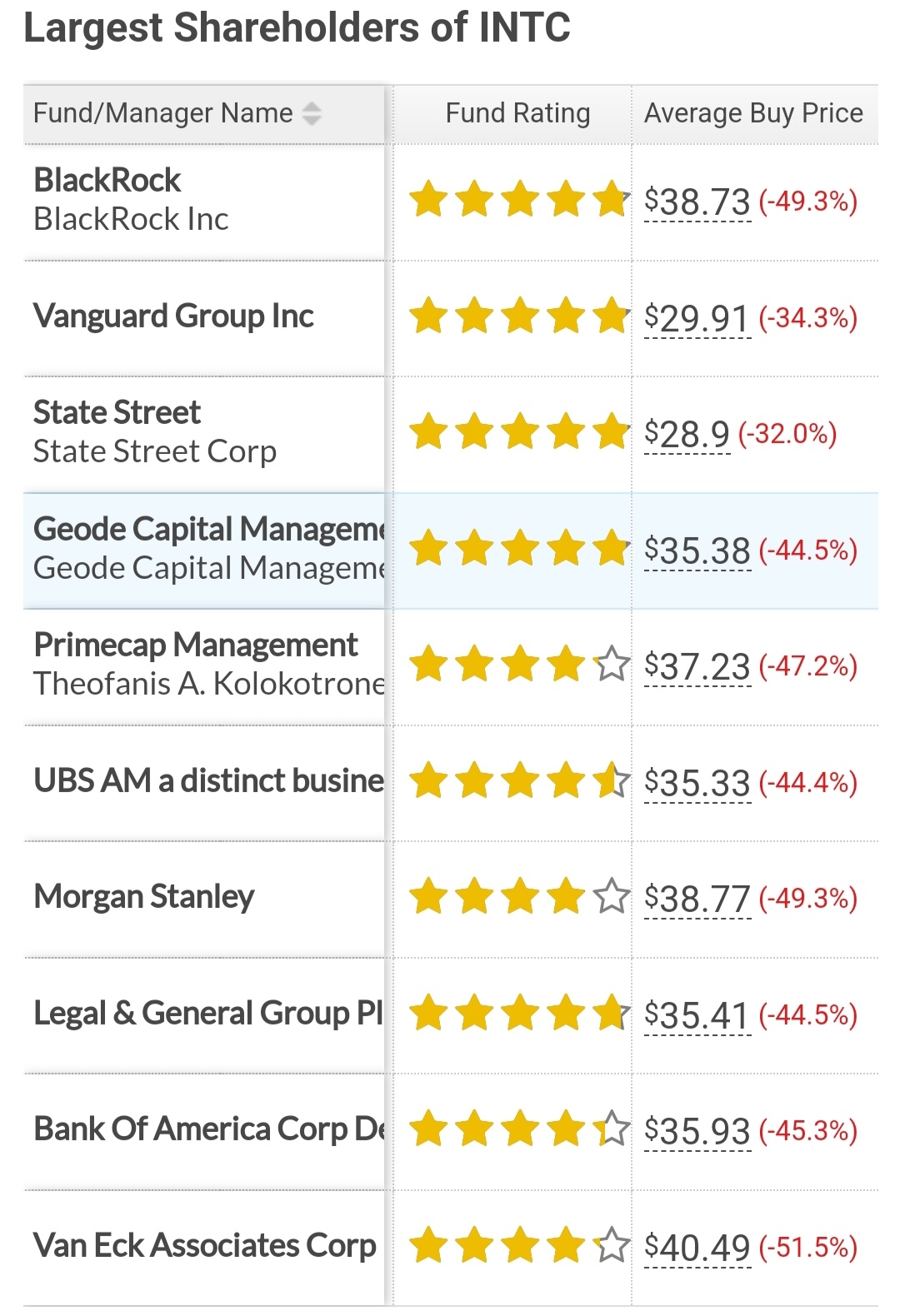This screenshot has width=900, height=1316.
Task: Click BlackRock's five-star fund rating
Action: [518, 200]
